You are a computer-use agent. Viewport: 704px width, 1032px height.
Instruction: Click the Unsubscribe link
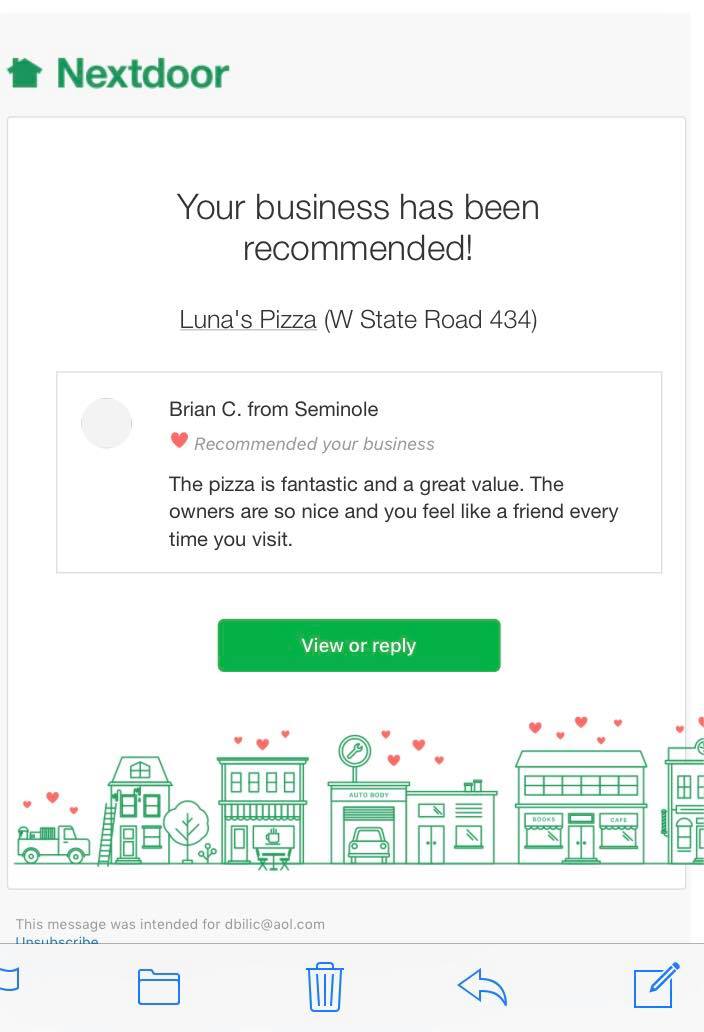[x=57, y=941]
